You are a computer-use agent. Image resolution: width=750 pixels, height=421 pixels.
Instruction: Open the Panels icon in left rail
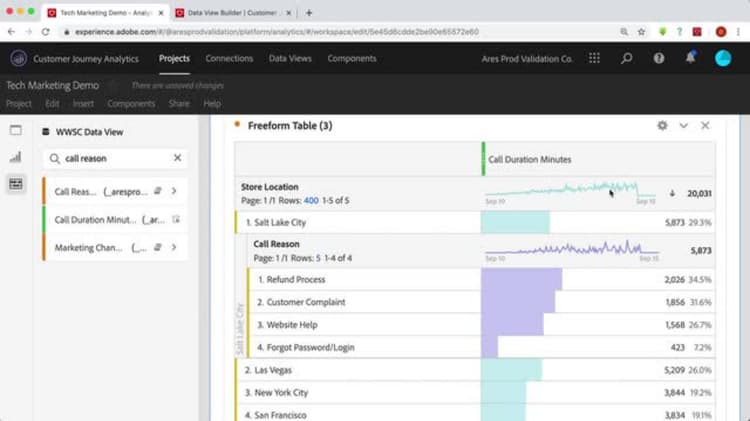tap(16, 130)
